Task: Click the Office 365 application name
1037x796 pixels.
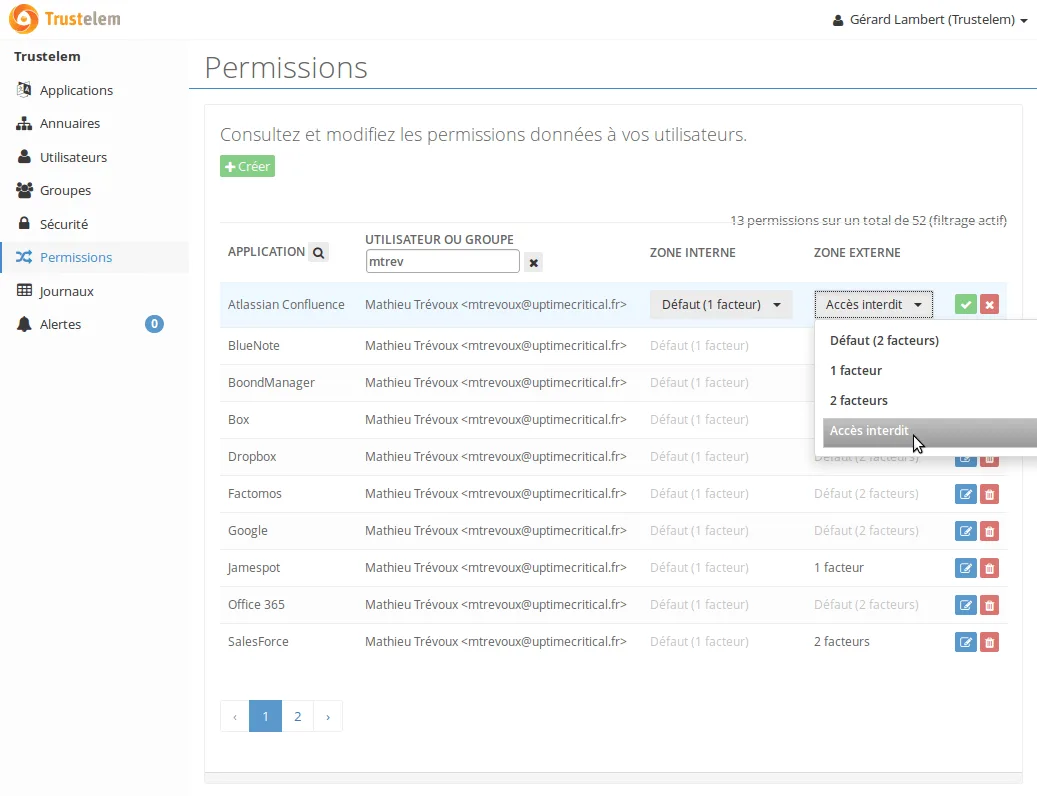Action: pos(256,605)
